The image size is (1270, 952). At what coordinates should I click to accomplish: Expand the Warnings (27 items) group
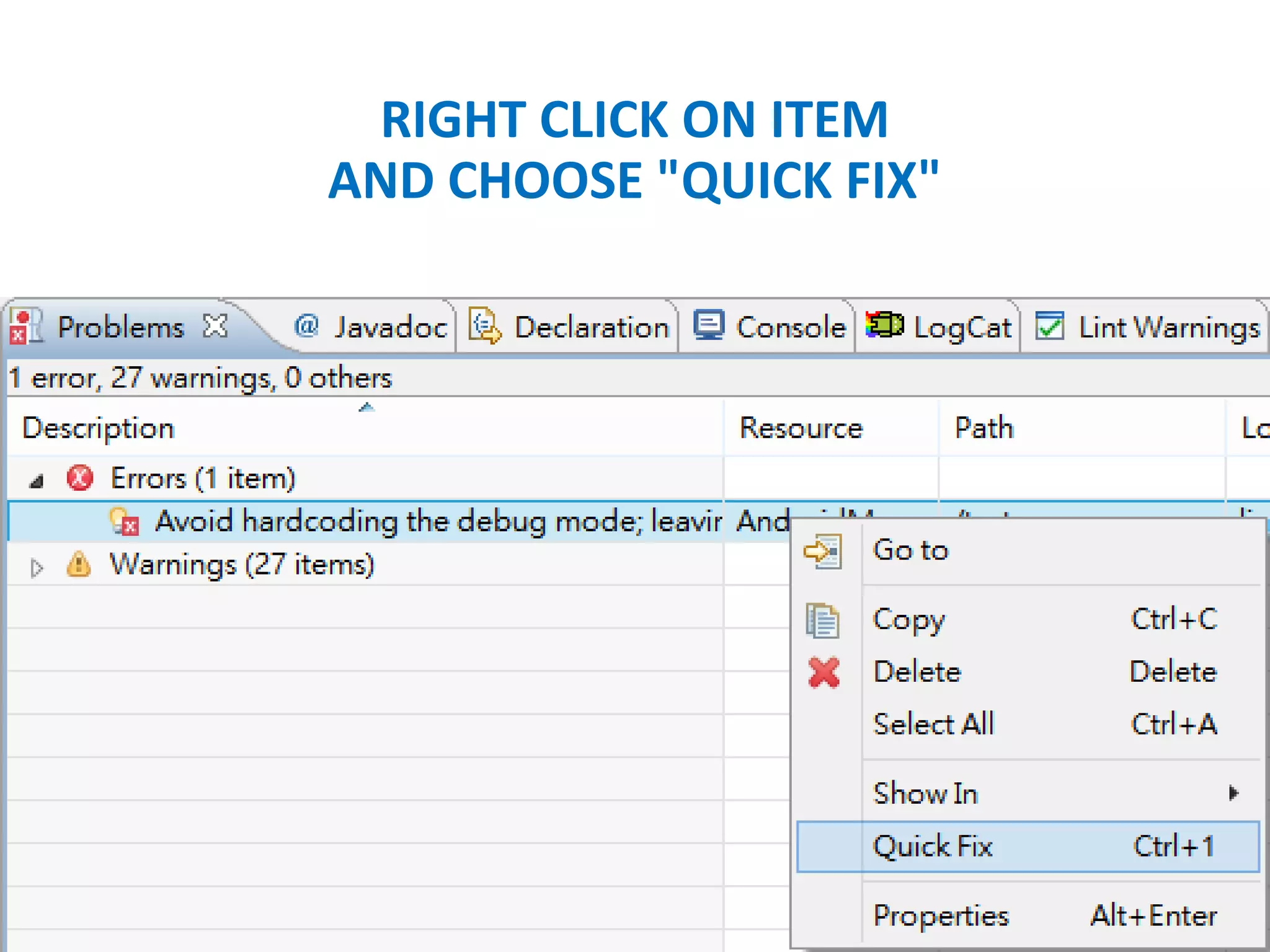point(37,568)
